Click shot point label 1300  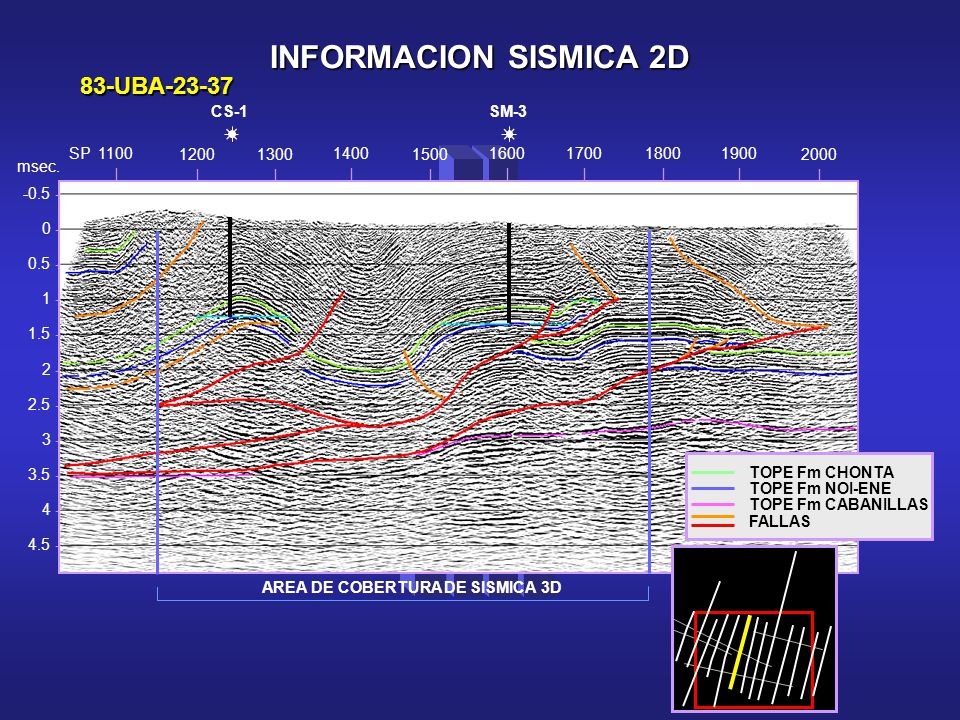click(x=275, y=154)
